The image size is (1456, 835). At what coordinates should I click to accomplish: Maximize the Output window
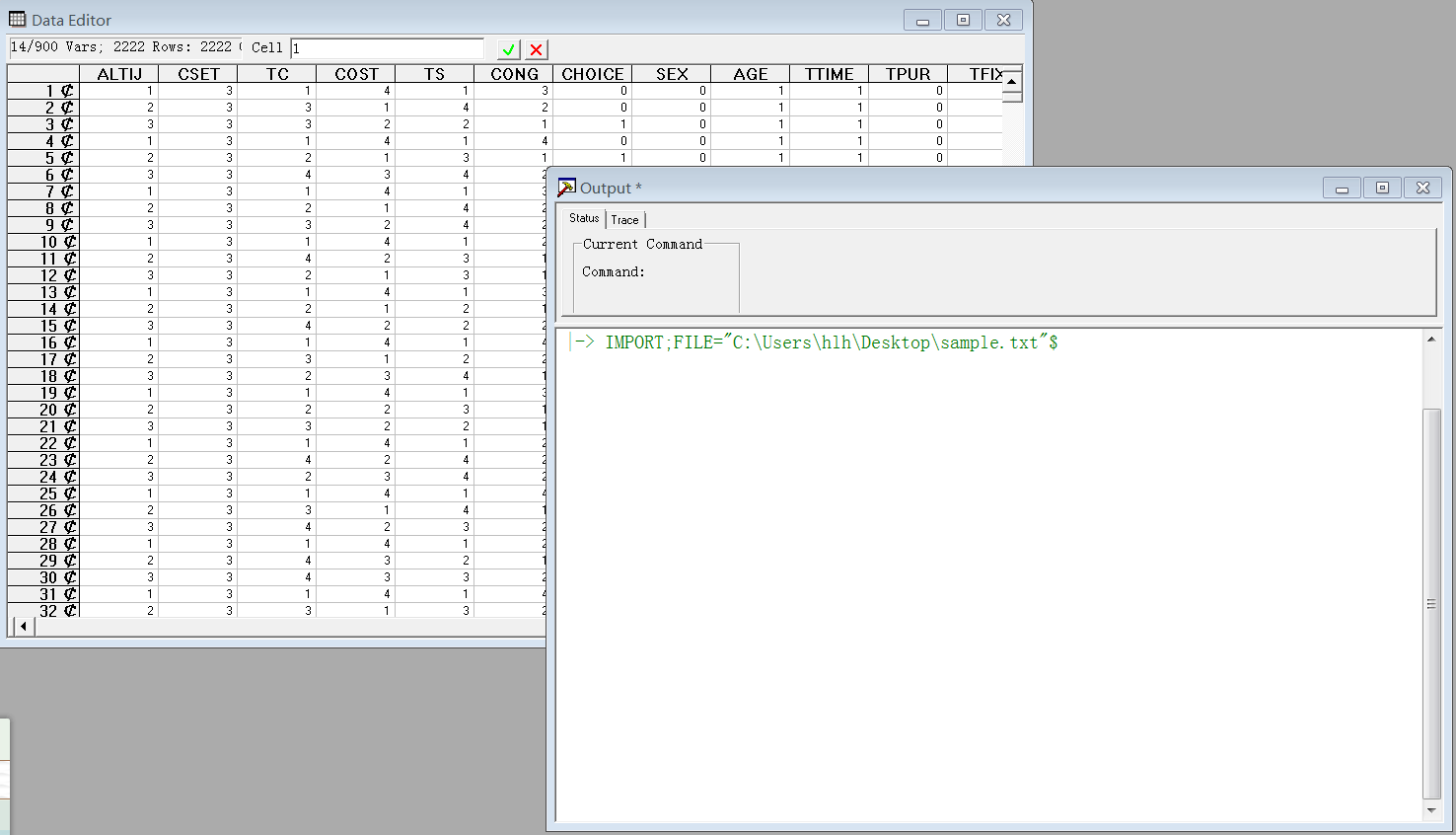click(x=1382, y=188)
